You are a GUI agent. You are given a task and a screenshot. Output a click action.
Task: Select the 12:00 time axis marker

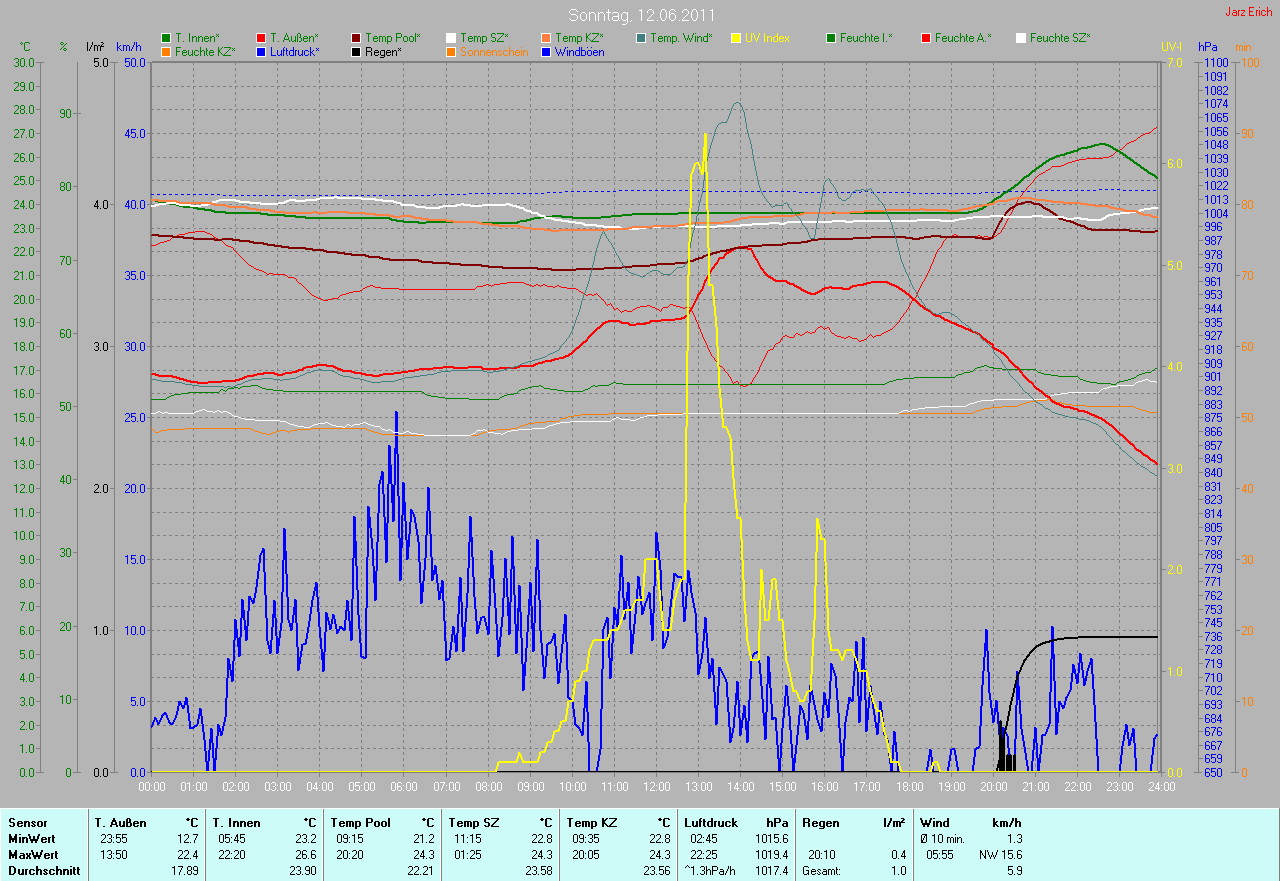tap(656, 787)
